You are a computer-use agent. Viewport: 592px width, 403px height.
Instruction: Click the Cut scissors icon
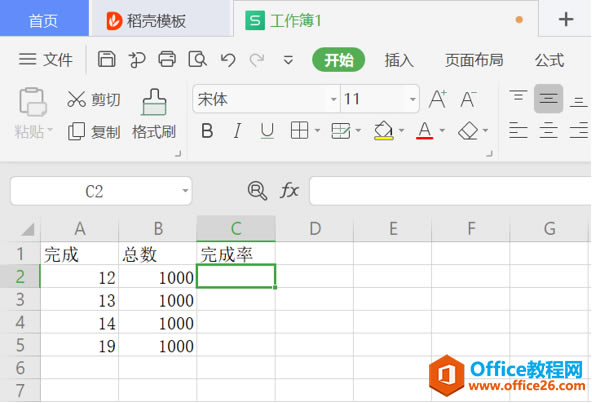click(x=76, y=99)
